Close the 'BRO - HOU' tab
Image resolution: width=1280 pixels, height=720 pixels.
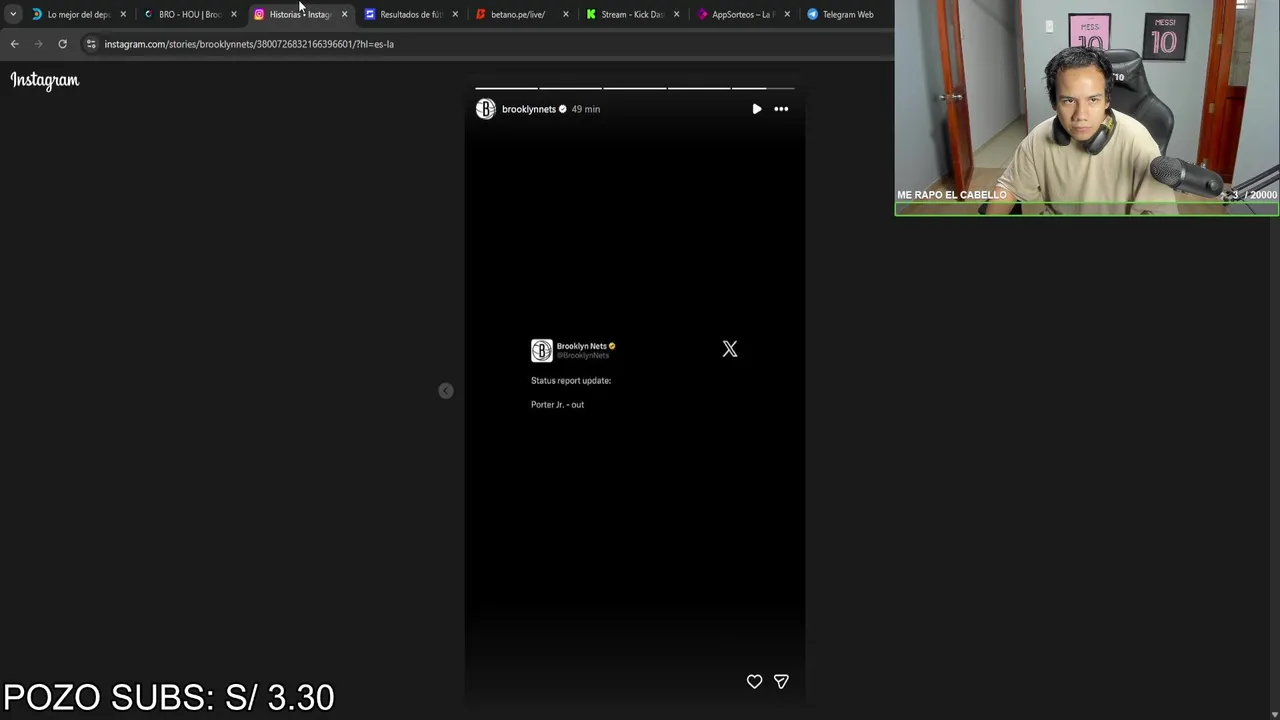click(234, 14)
